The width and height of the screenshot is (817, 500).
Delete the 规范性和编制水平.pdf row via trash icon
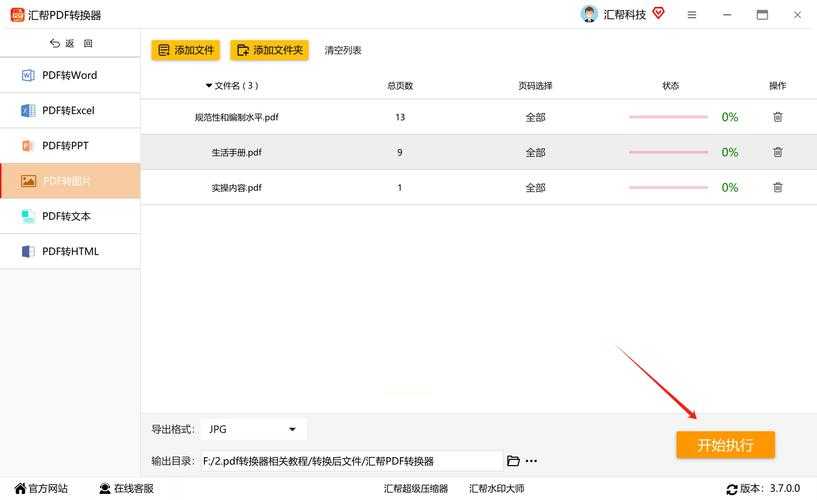click(777, 117)
